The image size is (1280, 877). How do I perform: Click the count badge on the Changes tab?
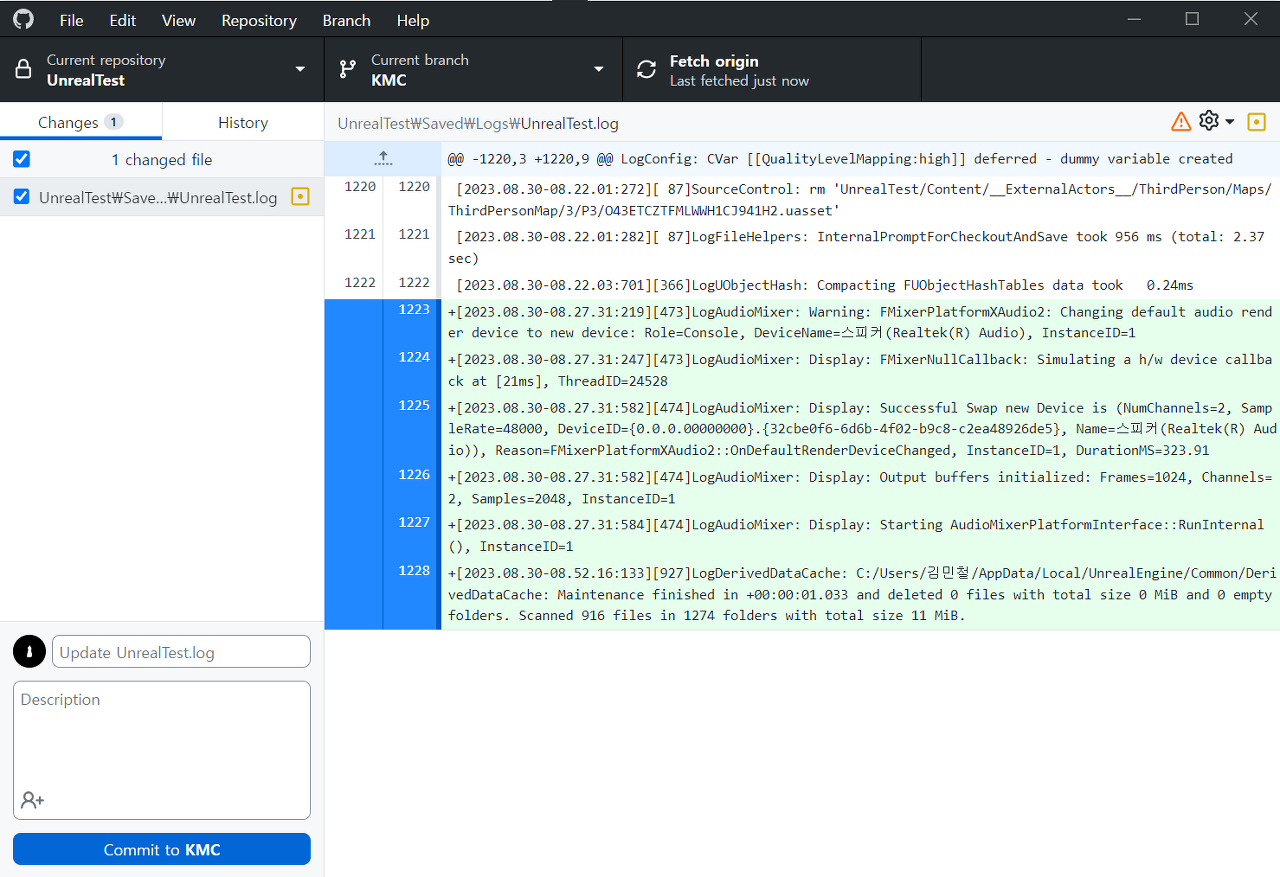tap(113, 122)
